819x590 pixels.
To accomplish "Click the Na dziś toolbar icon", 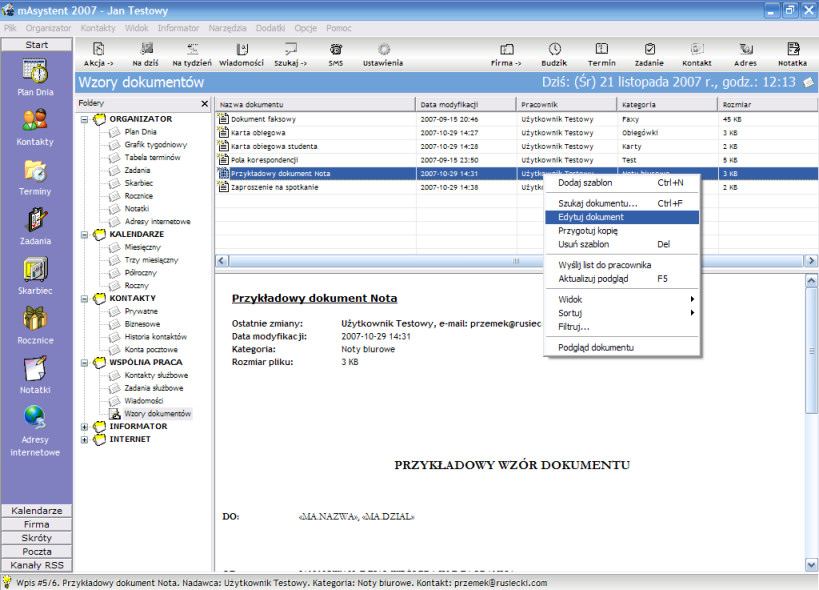I will point(146,50).
